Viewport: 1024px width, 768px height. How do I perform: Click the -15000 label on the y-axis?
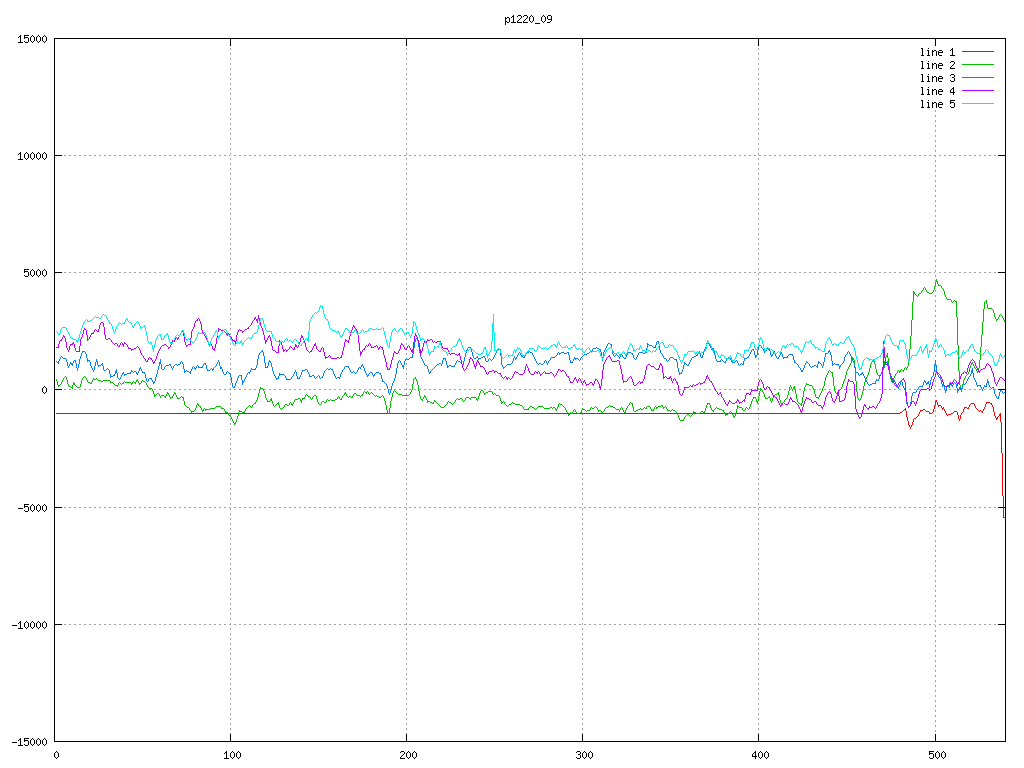[x=29, y=741]
